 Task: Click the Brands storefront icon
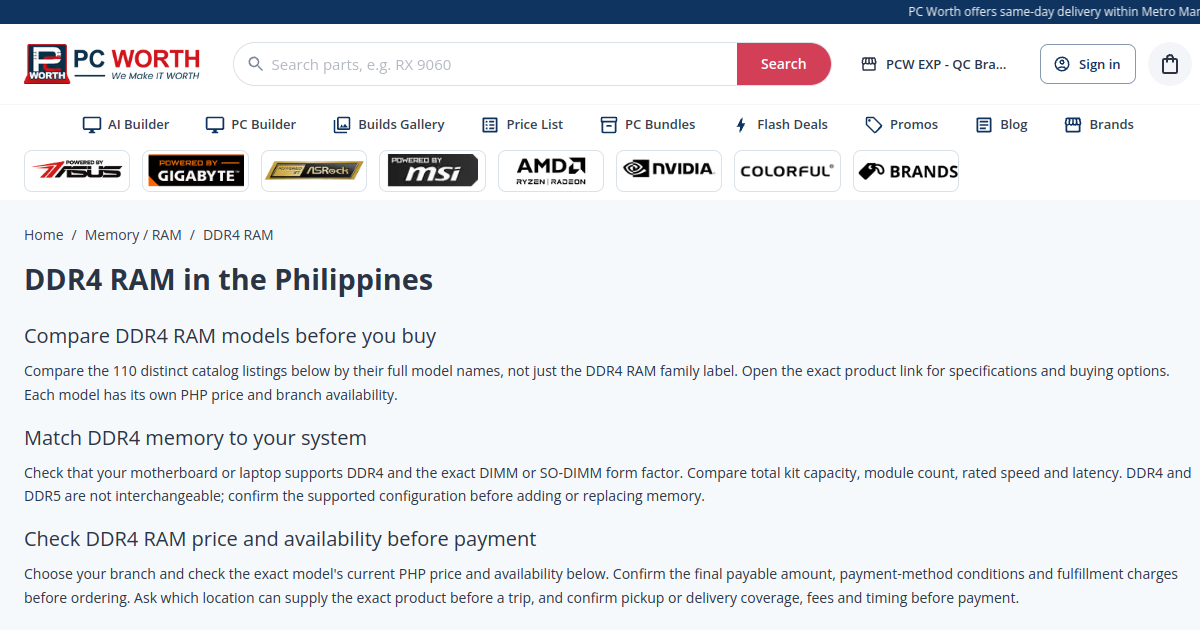1073,125
